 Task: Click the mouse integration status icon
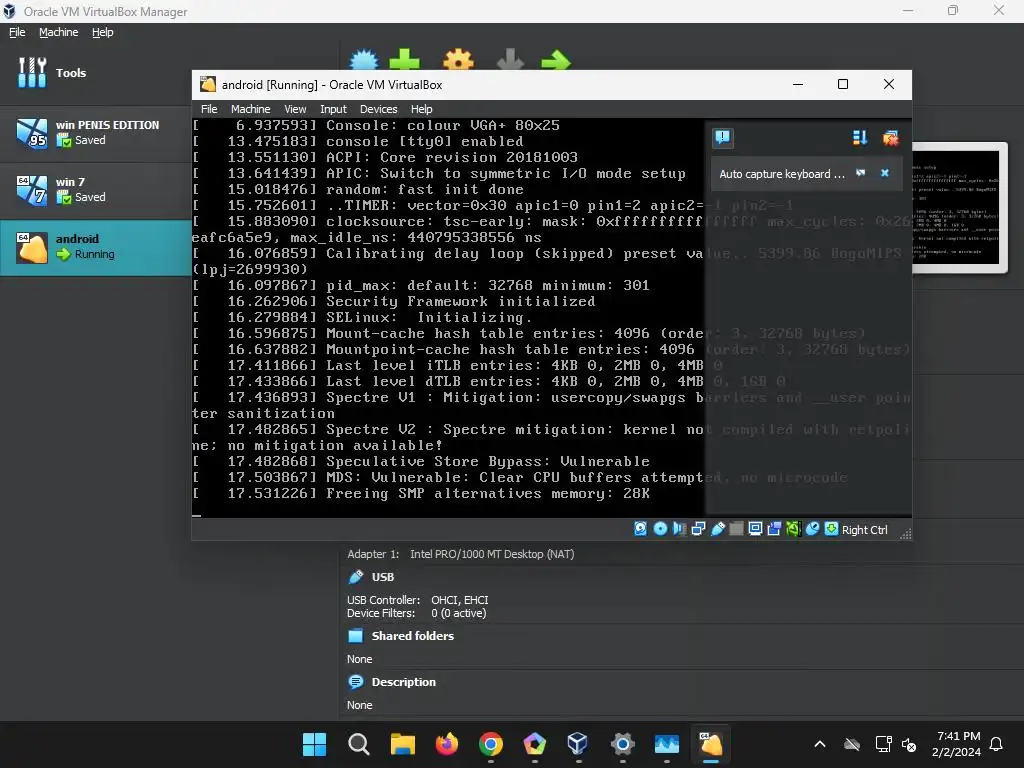[812, 529]
